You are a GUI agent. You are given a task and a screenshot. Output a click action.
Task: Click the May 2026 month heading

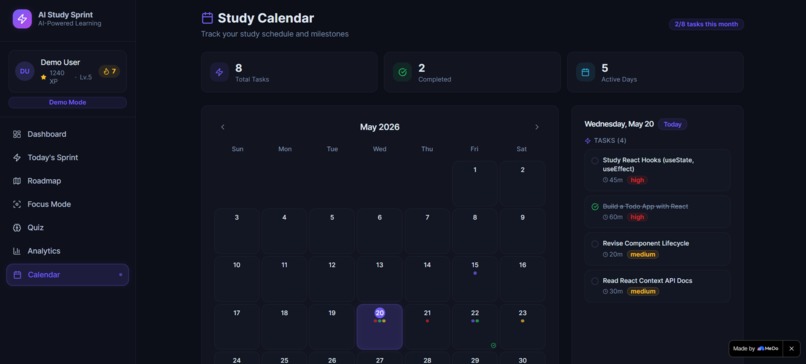379,127
